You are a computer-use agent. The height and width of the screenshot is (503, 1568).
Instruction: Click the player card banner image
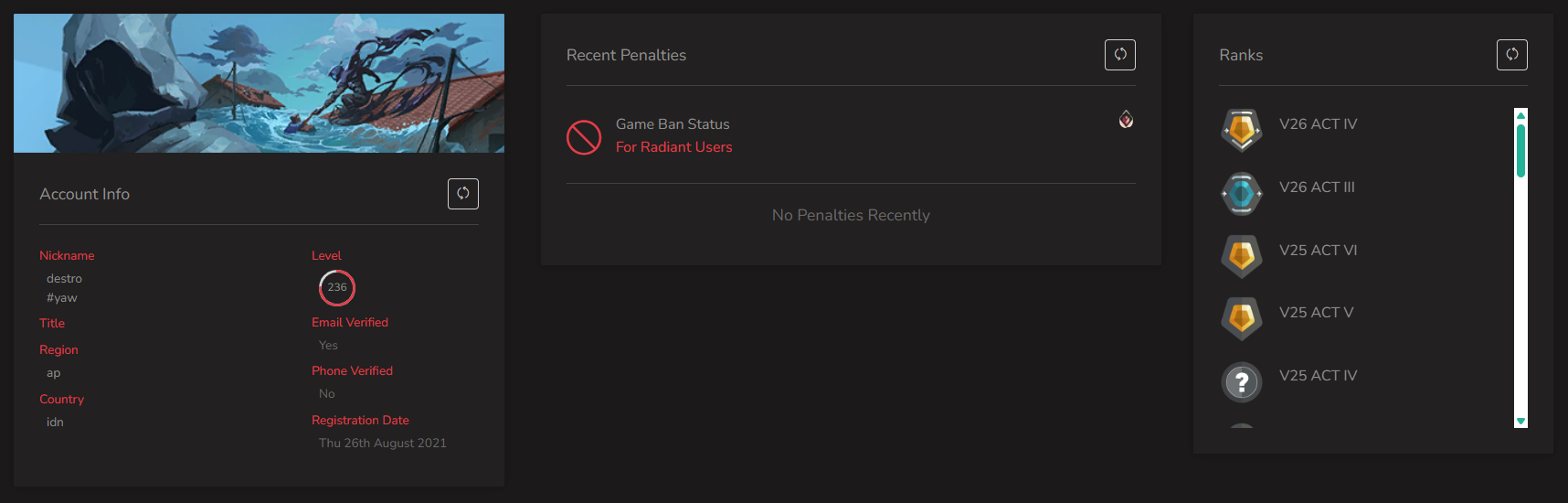click(x=259, y=83)
